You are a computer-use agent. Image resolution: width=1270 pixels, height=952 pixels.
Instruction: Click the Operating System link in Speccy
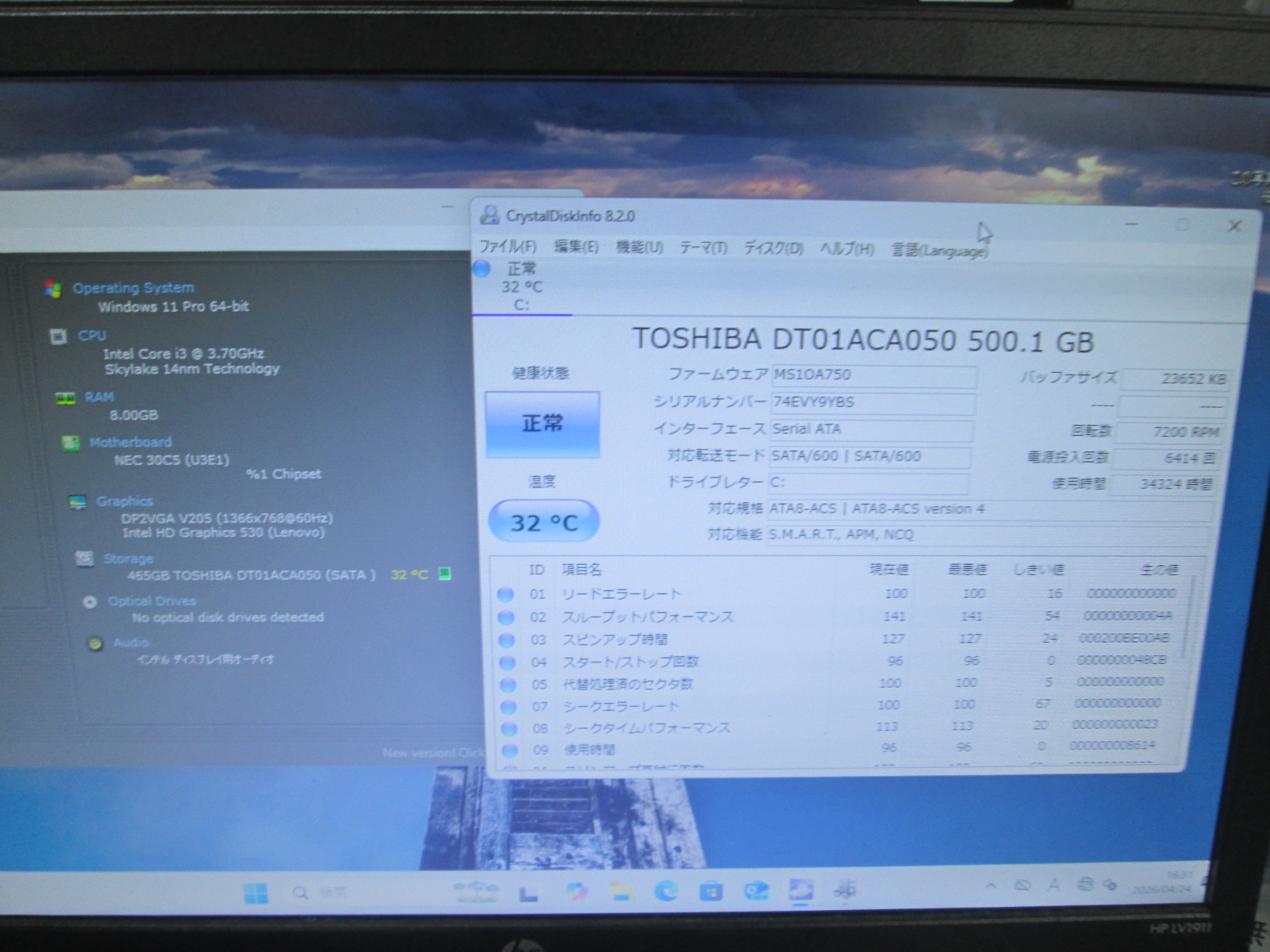tap(133, 288)
